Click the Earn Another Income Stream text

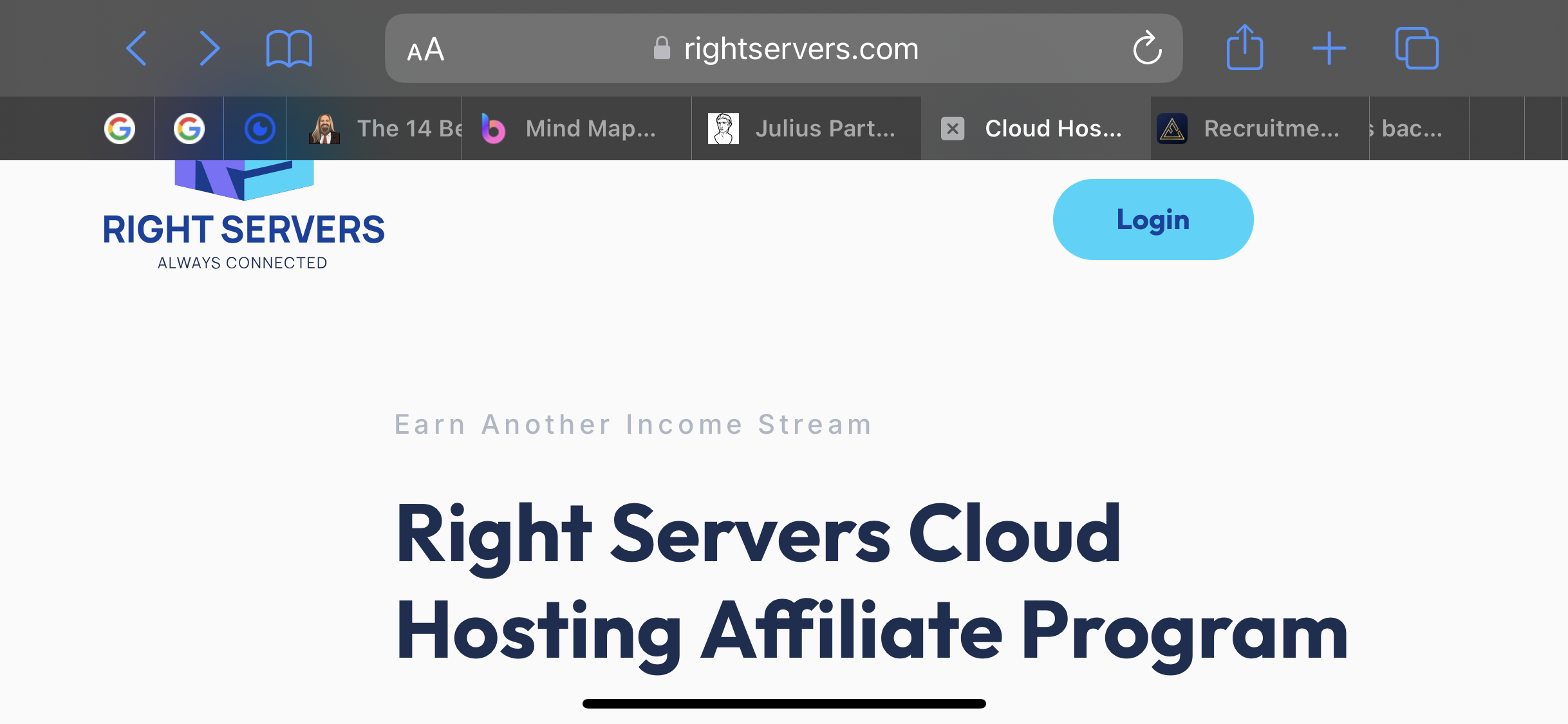(633, 425)
